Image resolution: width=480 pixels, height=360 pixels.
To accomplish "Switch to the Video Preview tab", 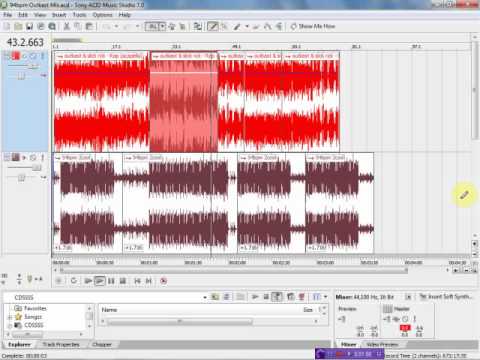I will tap(382, 344).
